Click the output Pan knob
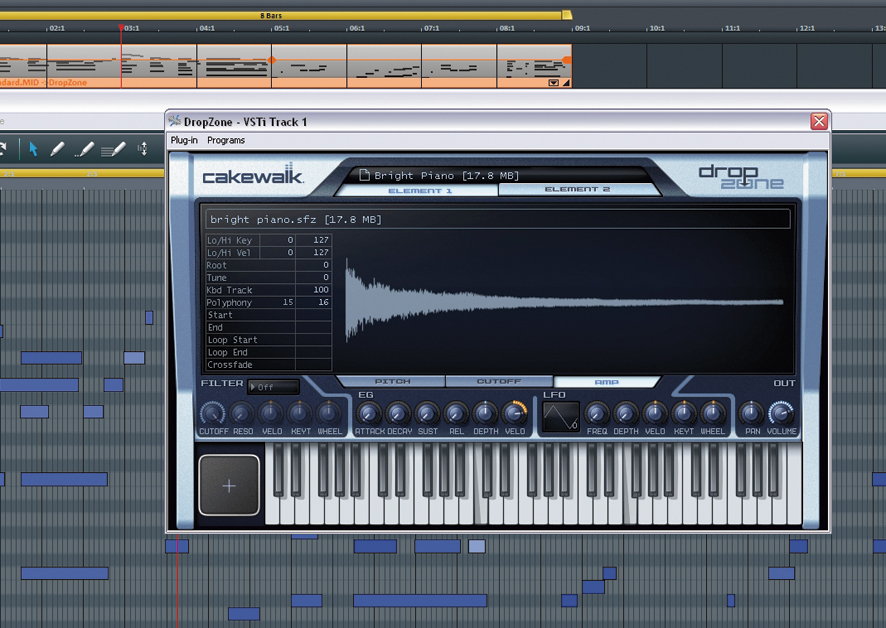Viewport: 886px width, 628px height. point(751,414)
